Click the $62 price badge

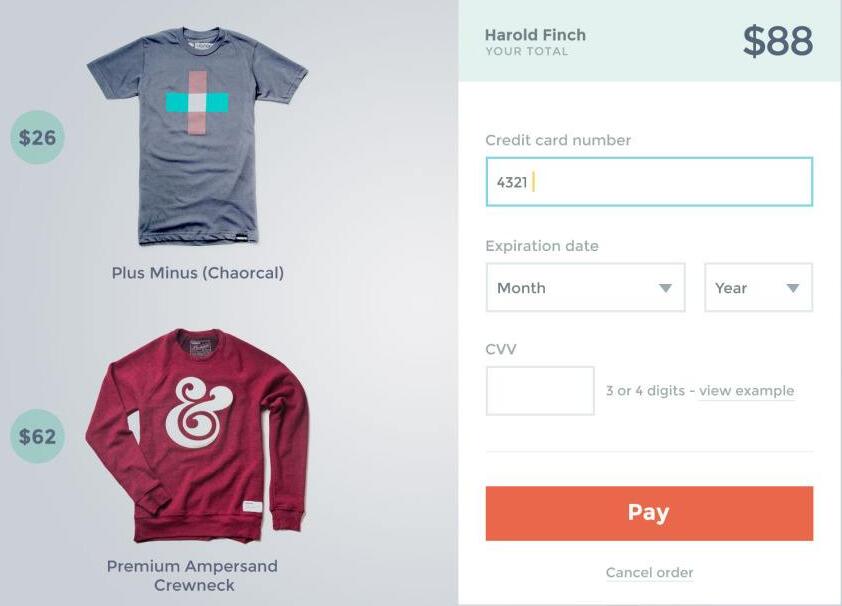click(37, 436)
